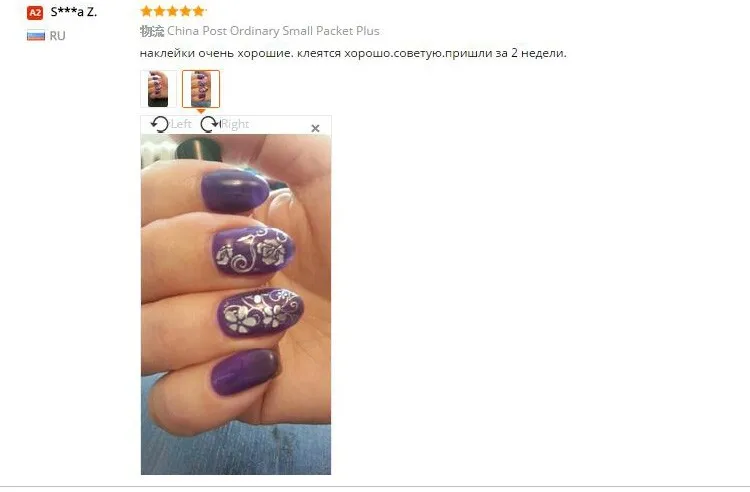This screenshot has height=492, width=750.
Task: Select the third star in the rating
Action: click(173, 11)
